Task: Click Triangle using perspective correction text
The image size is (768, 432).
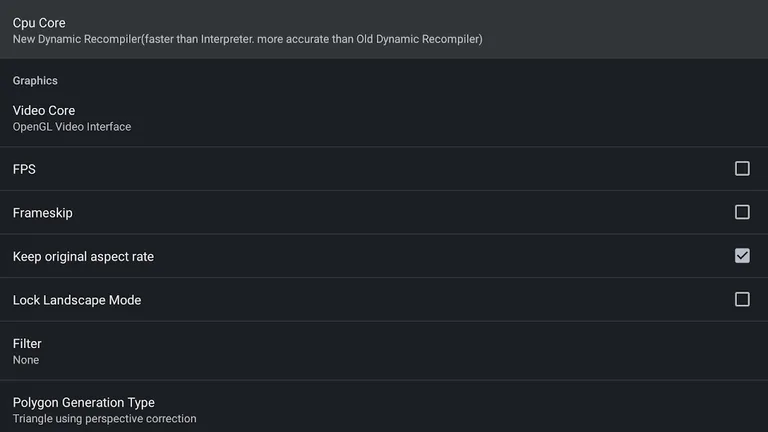Action: pos(105,419)
